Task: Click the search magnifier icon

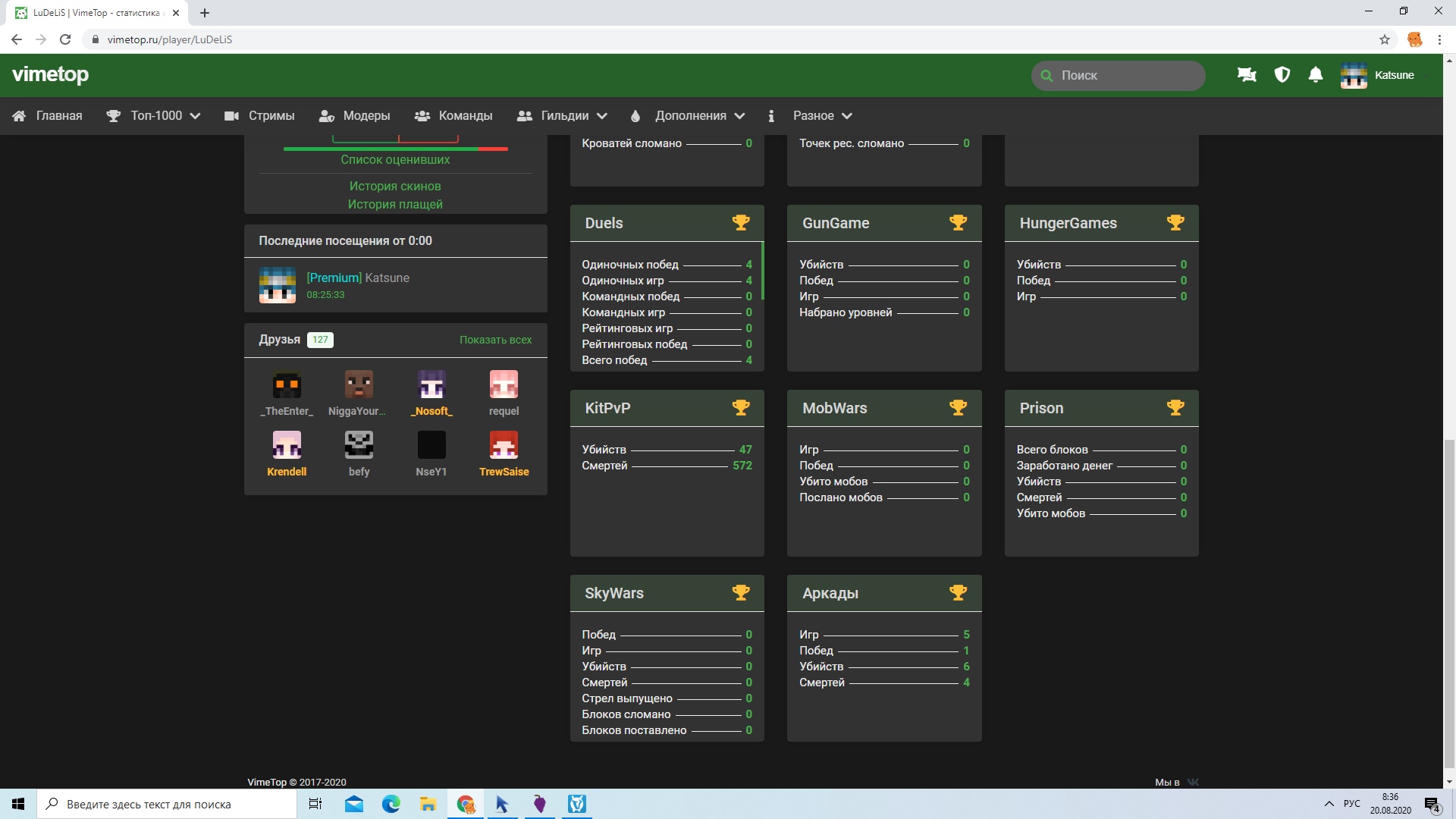Action: click(x=1046, y=75)
